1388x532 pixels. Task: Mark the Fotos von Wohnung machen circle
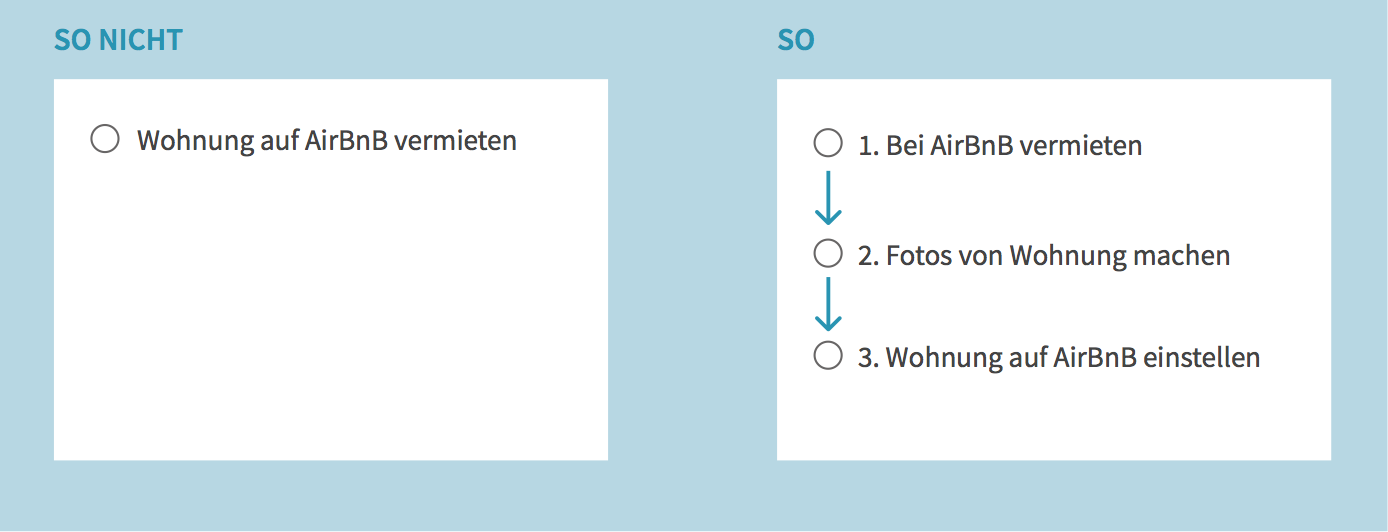pyautogui.click(x=828, y=254)
